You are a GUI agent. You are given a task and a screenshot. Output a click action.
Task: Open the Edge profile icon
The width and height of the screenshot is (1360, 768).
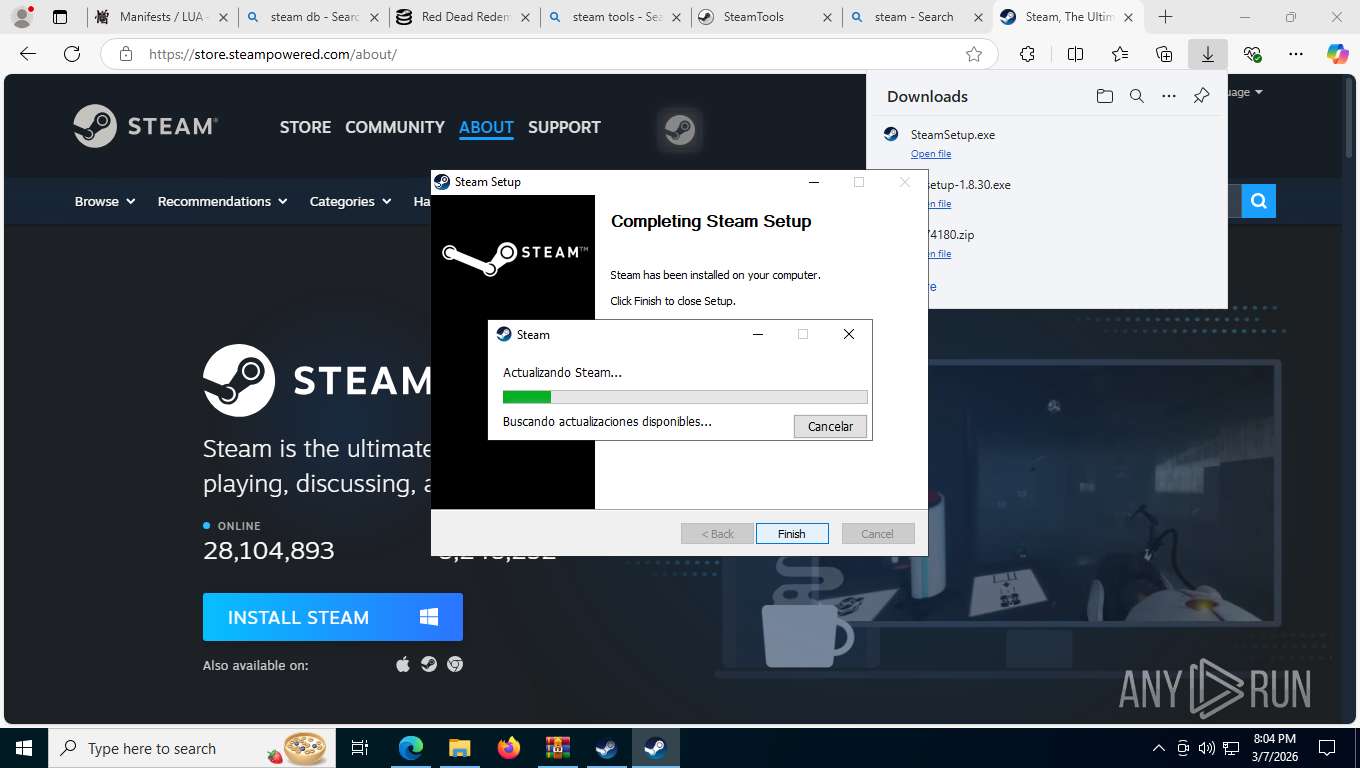(22, 17)
